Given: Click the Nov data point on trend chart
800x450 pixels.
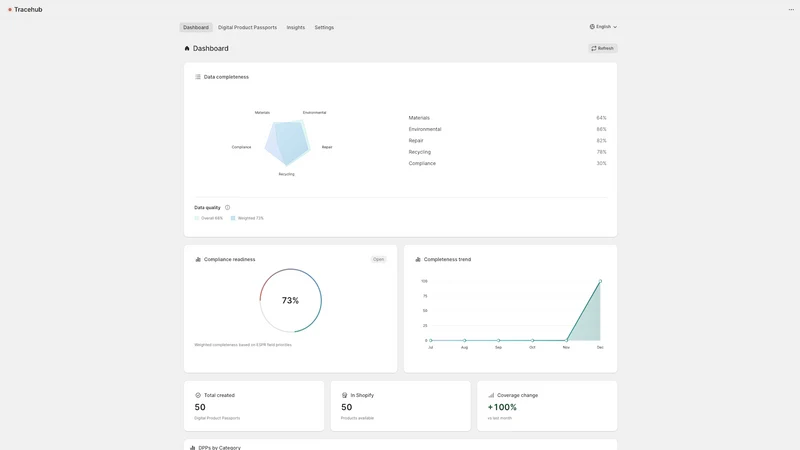Looking at the screenshot, I should click(x=566, y=340).
